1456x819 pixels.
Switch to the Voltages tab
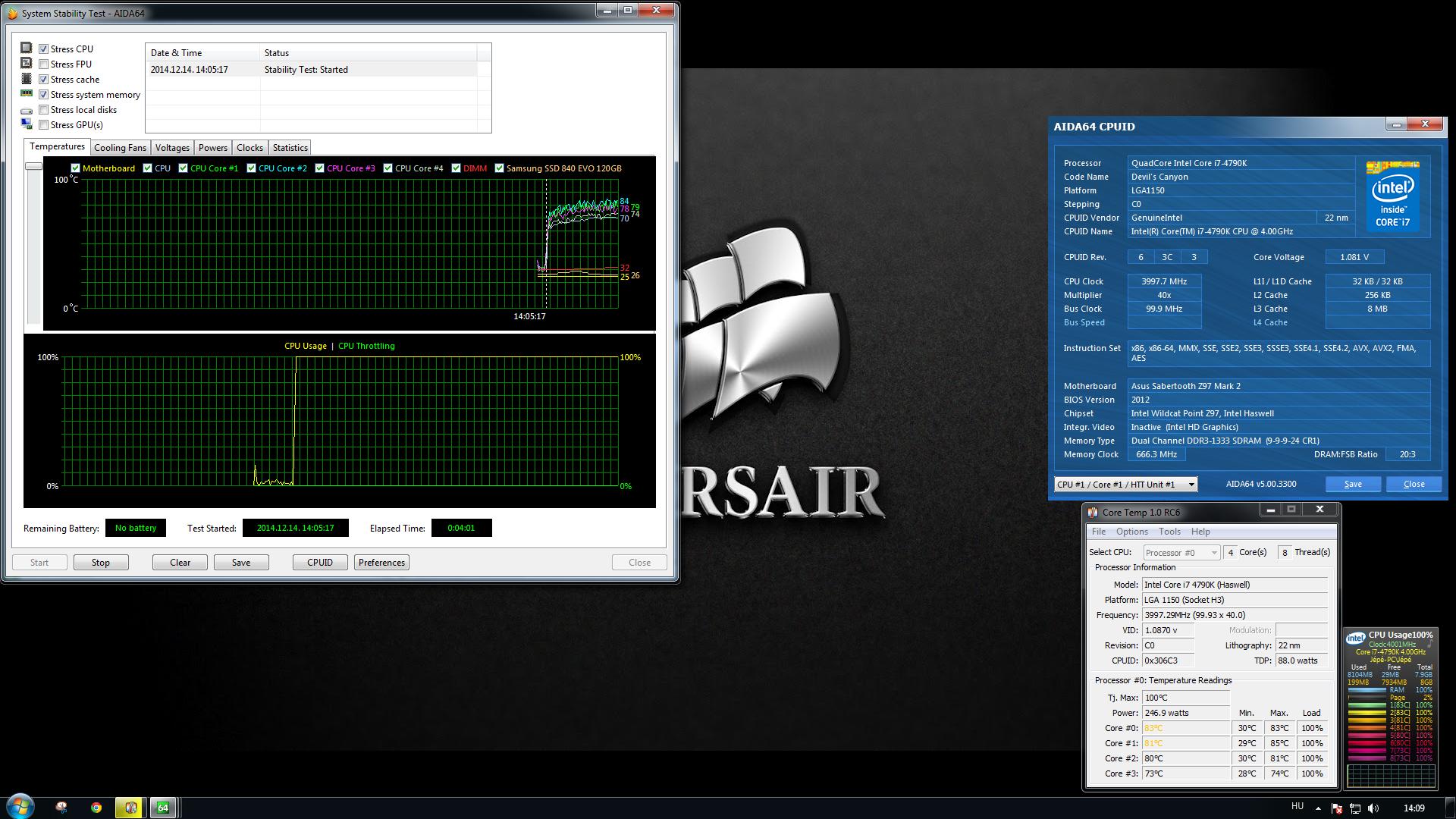pos(172,148)
